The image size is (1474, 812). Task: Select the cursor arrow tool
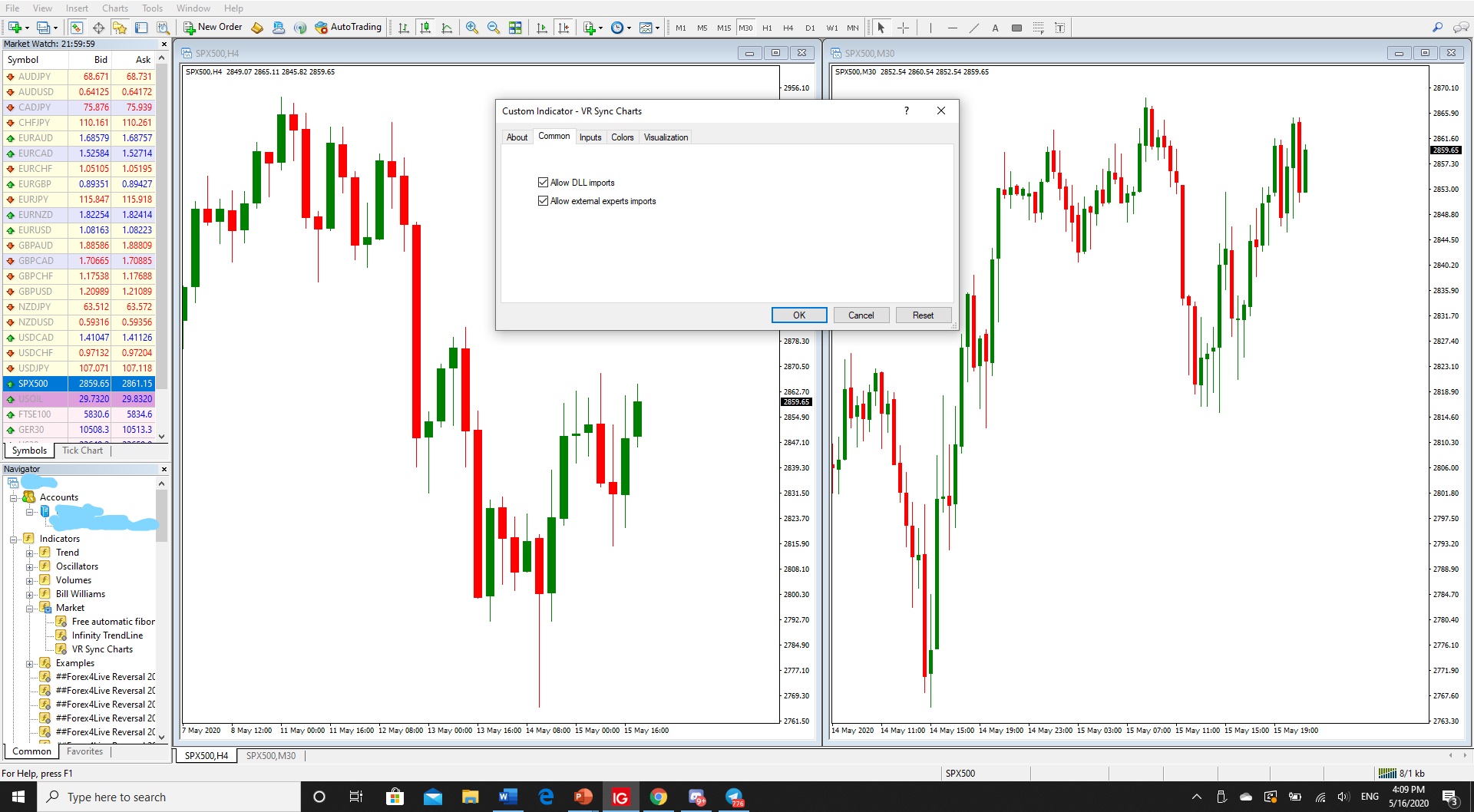coord(881,28)
